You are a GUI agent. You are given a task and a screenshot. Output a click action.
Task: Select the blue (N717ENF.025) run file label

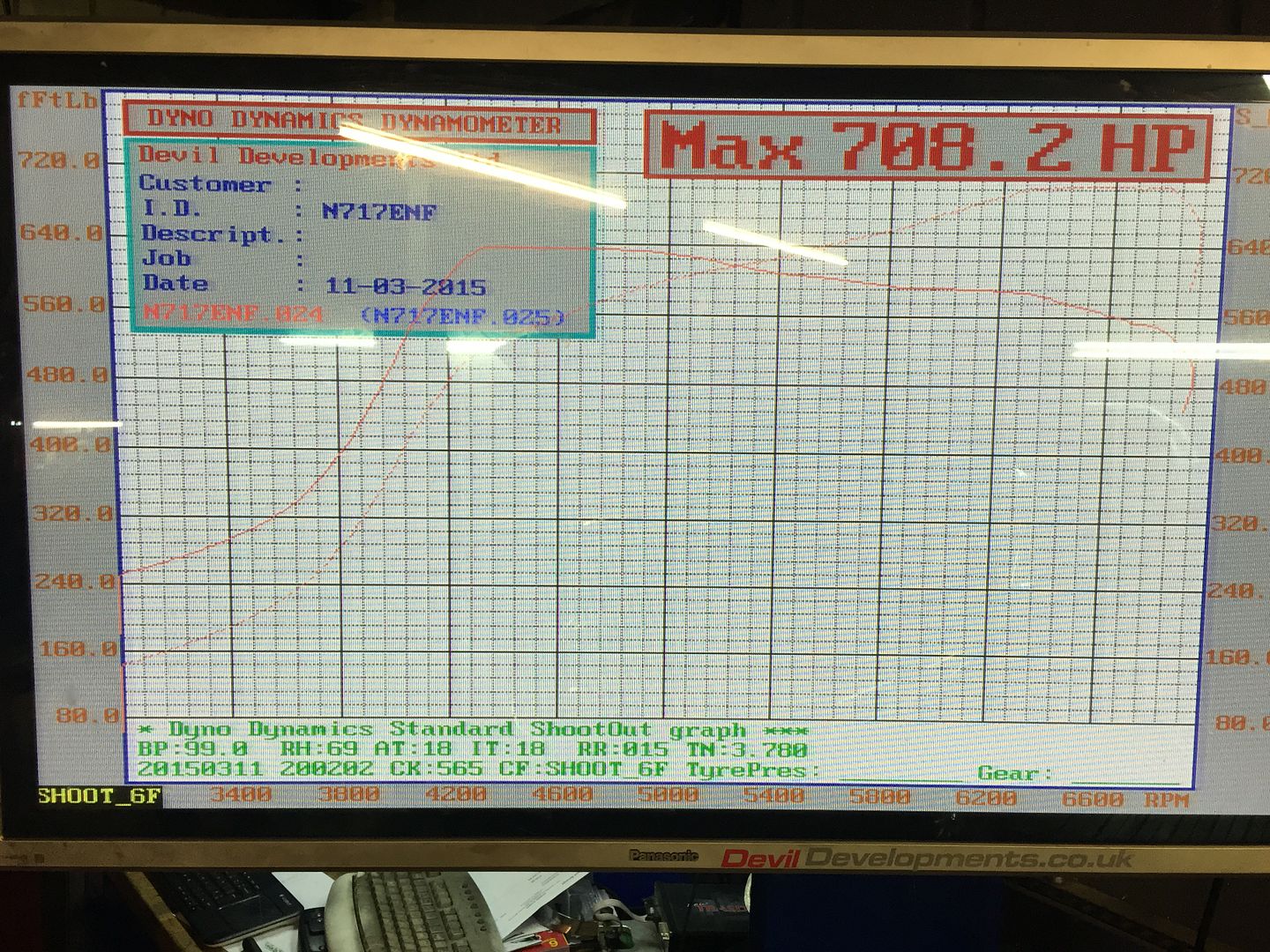(x=462, y=316)
